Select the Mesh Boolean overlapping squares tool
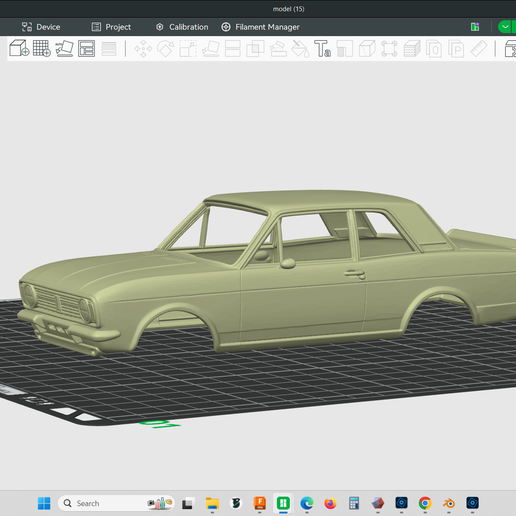 click(x=255, y=49)
